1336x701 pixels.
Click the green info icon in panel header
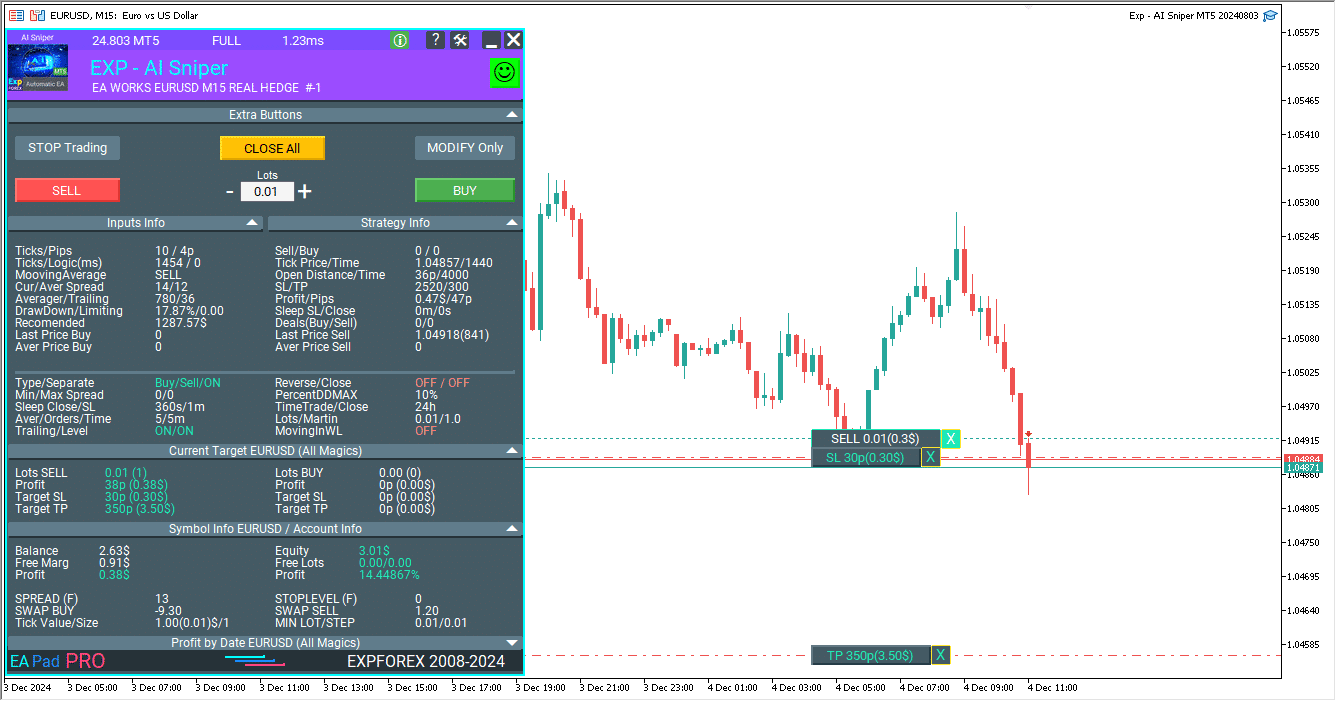399,40
